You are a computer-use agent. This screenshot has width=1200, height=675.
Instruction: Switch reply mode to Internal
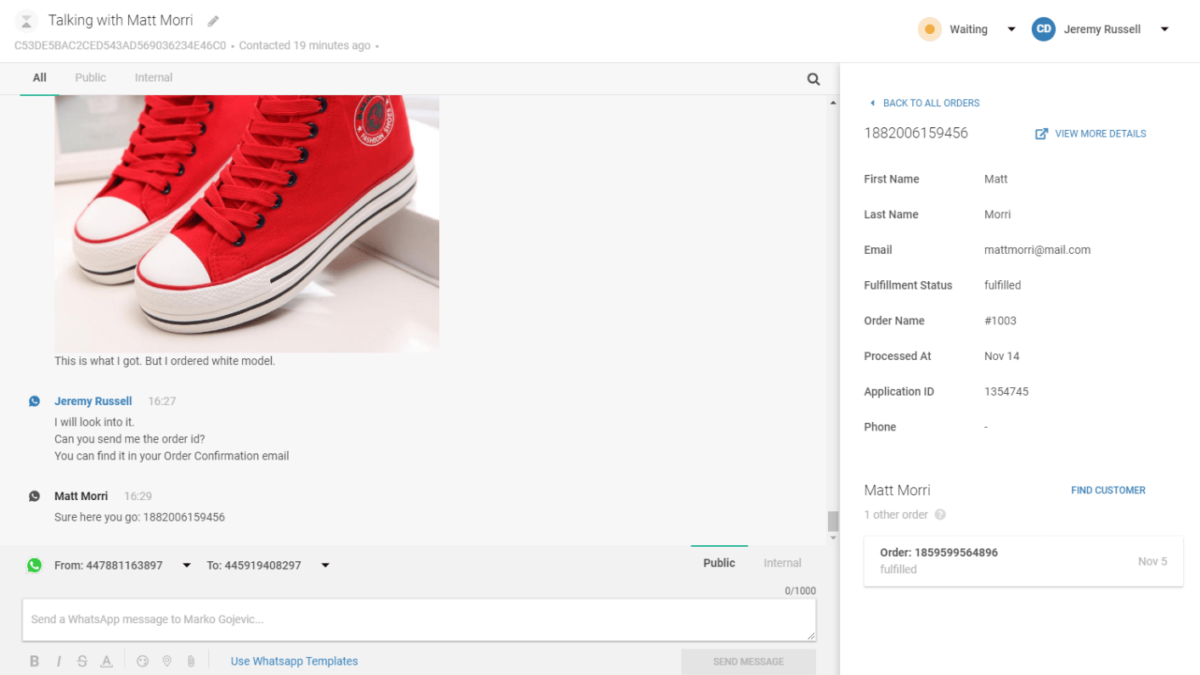click(x=782, y=563)
